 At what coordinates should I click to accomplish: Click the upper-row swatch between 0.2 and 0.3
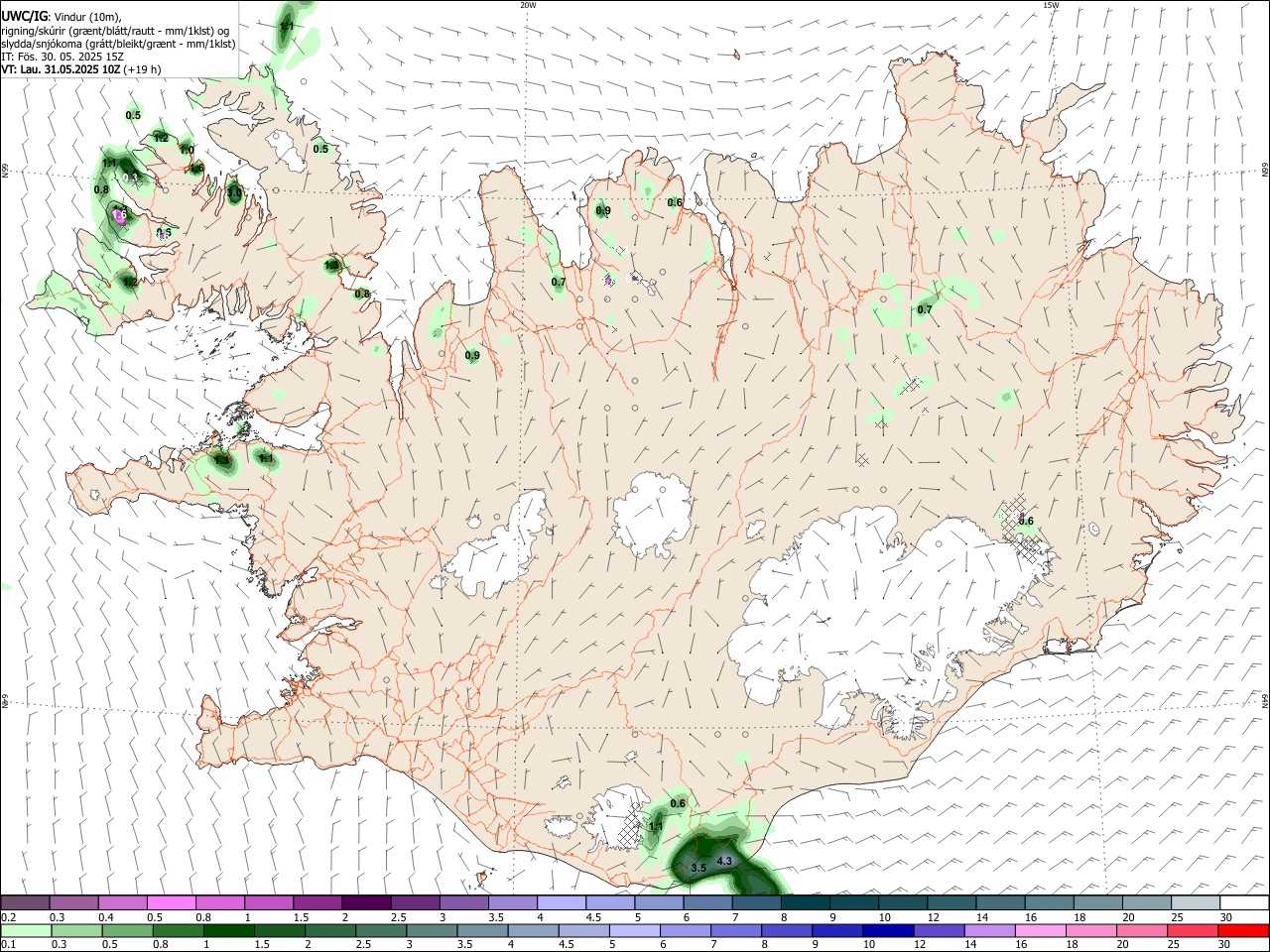pyautogui.click(x=26, y=902)
